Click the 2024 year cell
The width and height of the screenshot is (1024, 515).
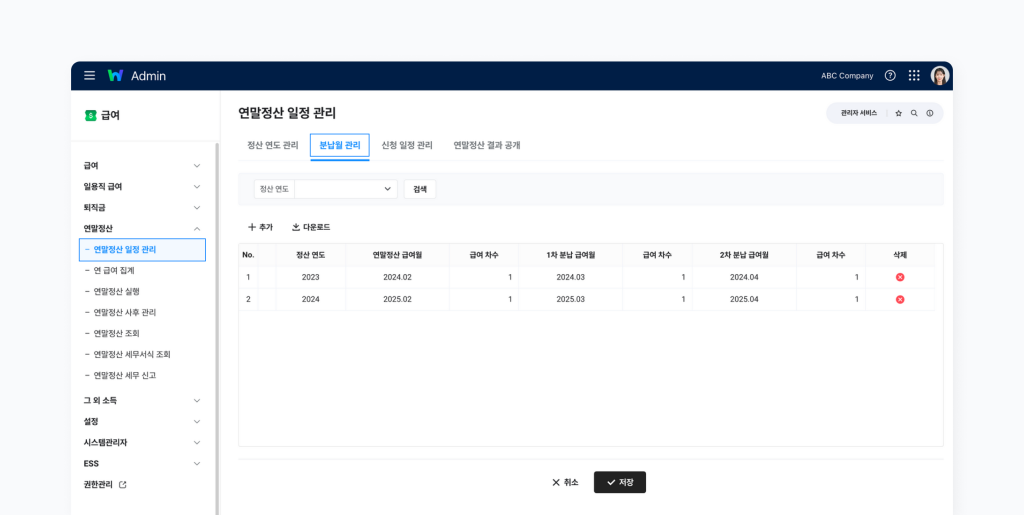click(311, 300)
